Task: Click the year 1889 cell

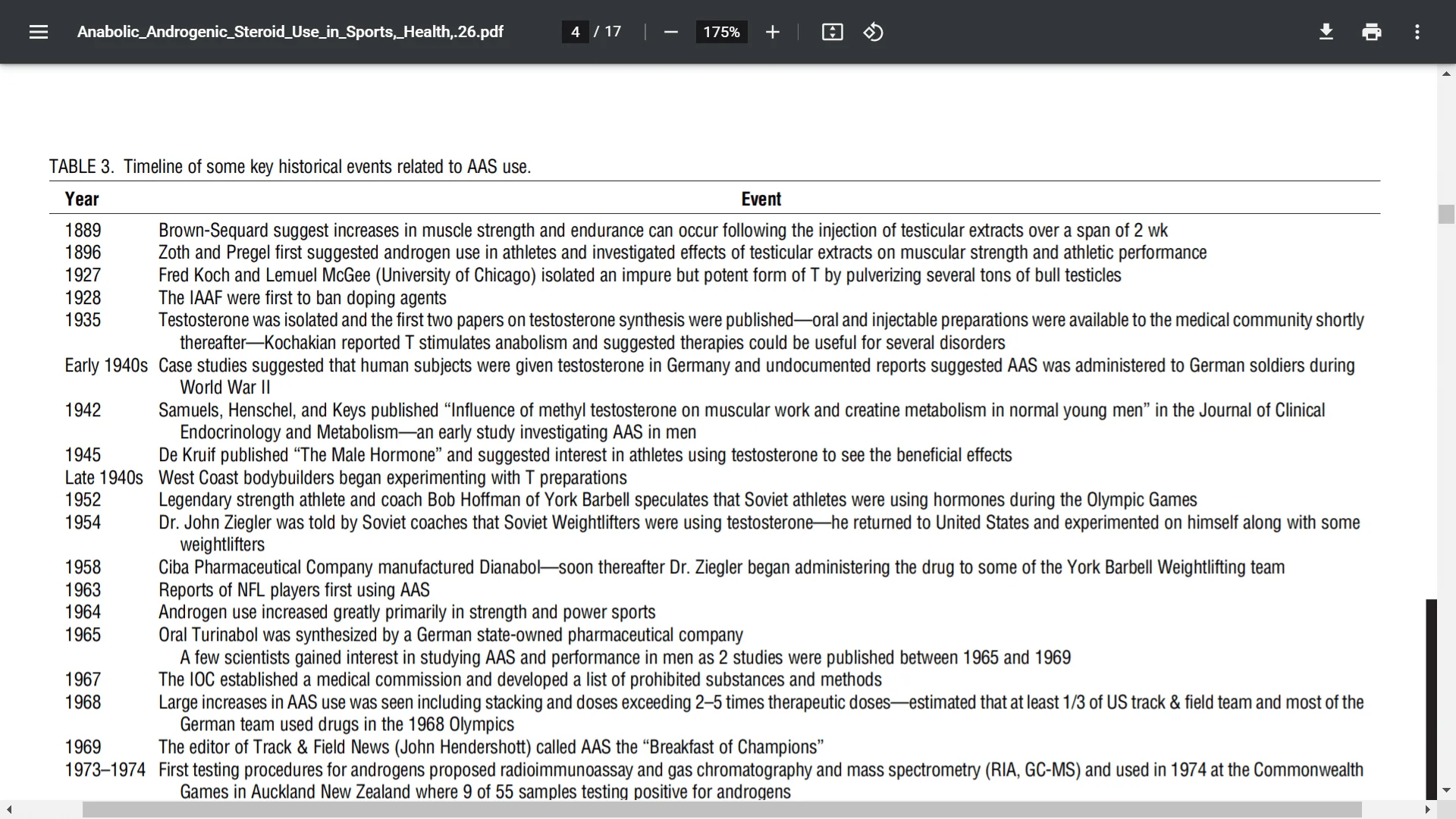Action: [83, 231]
